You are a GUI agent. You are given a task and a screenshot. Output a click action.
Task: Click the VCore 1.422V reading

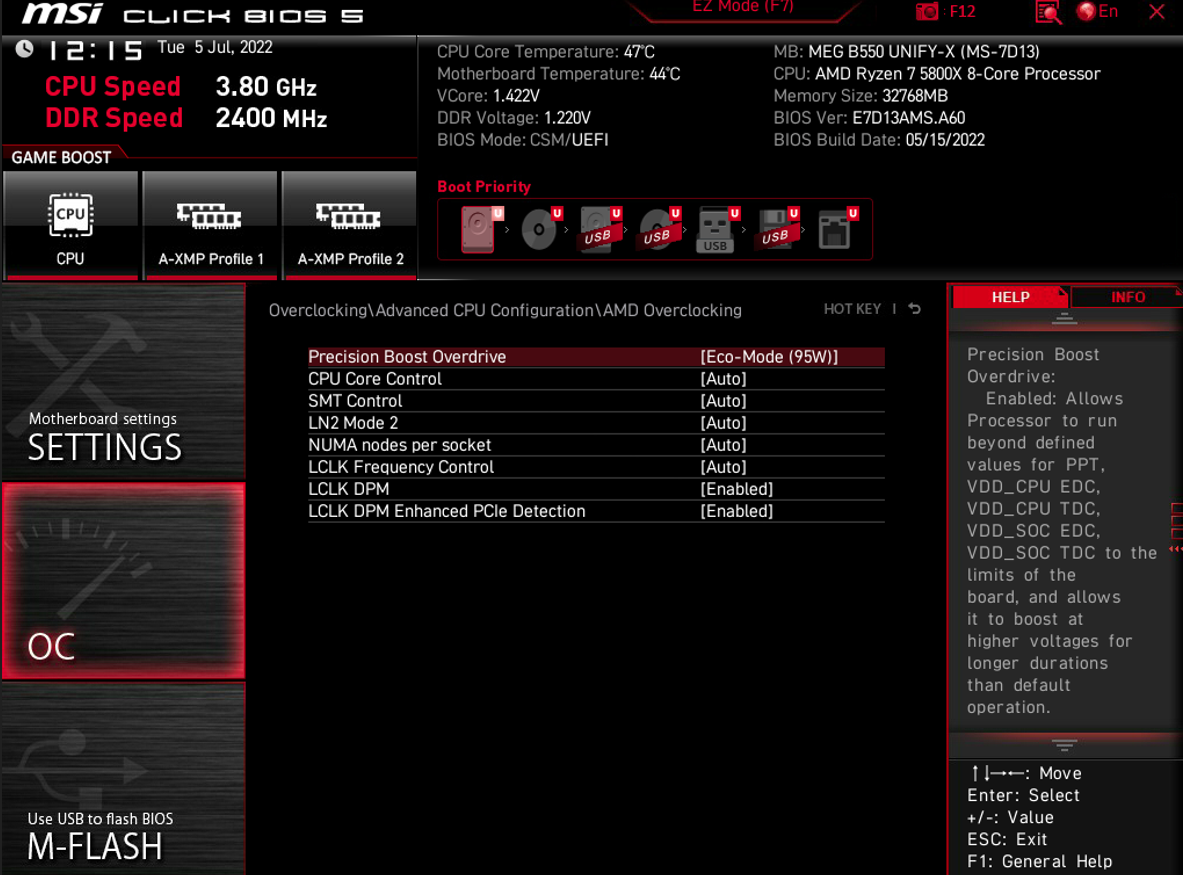click(x=488, y=96)
